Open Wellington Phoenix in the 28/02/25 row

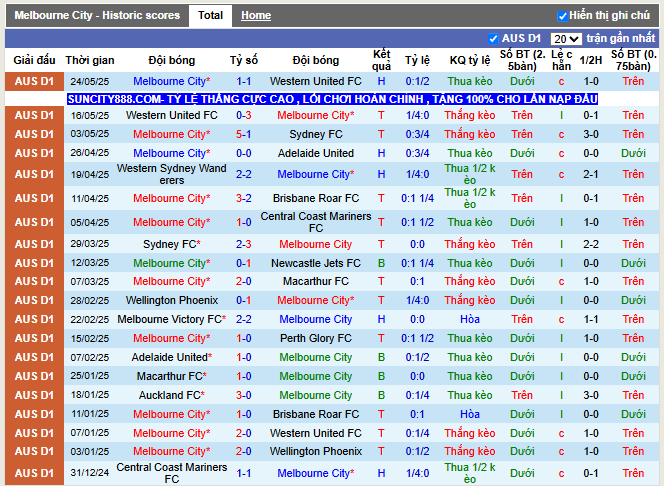(172, 300)
